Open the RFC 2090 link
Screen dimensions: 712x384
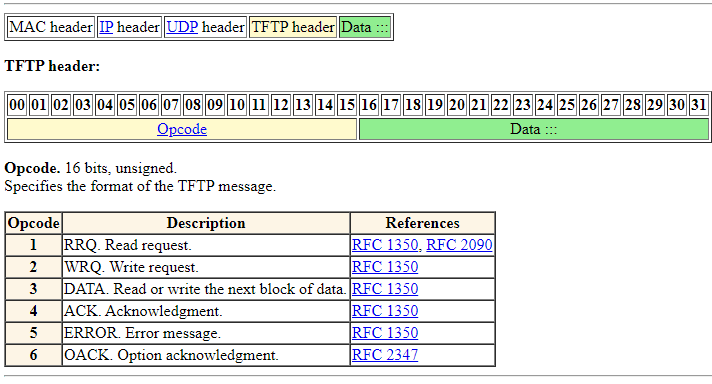click(459, 245)
